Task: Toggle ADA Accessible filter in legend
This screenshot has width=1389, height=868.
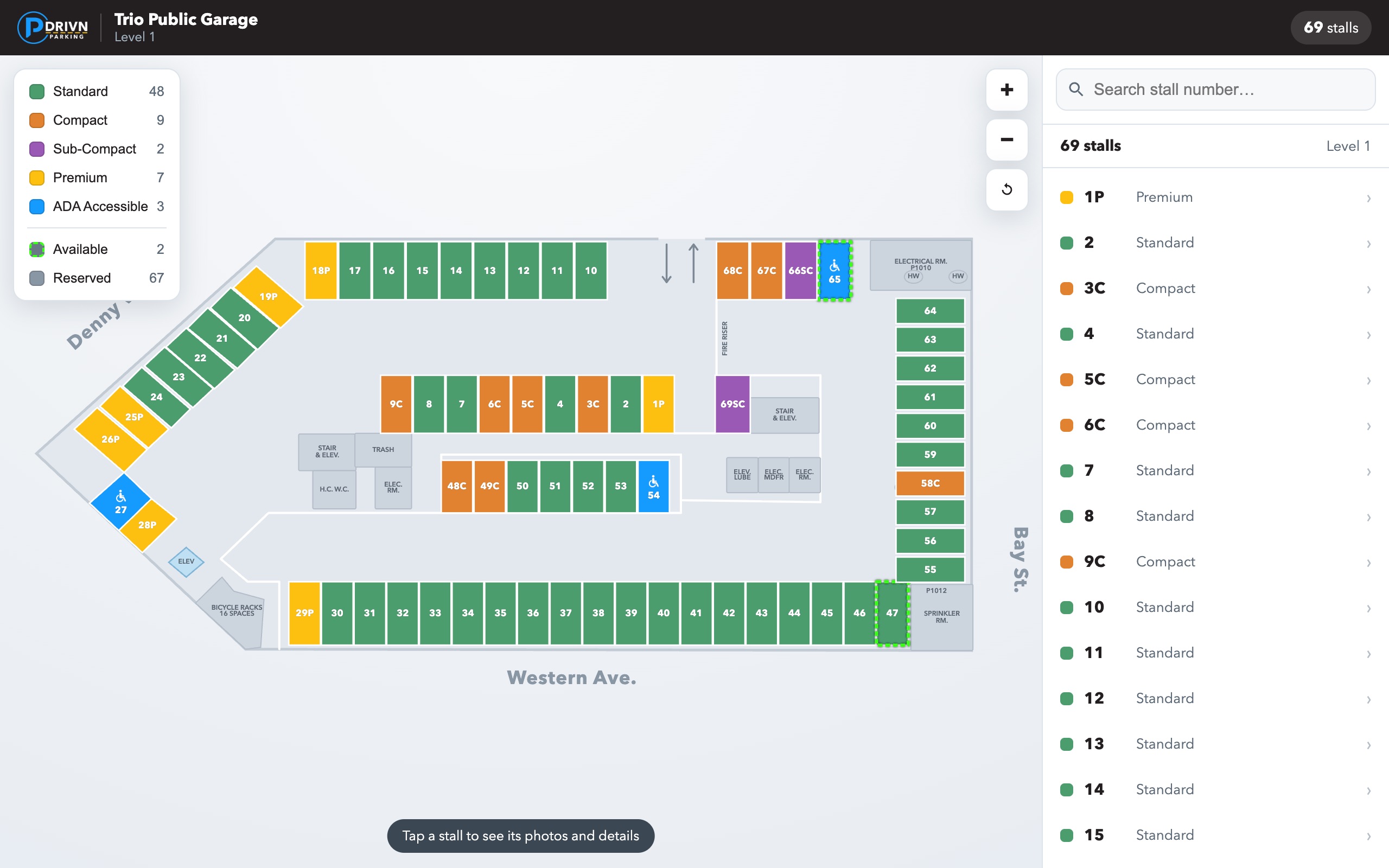Action: click(x=97, y=206)
